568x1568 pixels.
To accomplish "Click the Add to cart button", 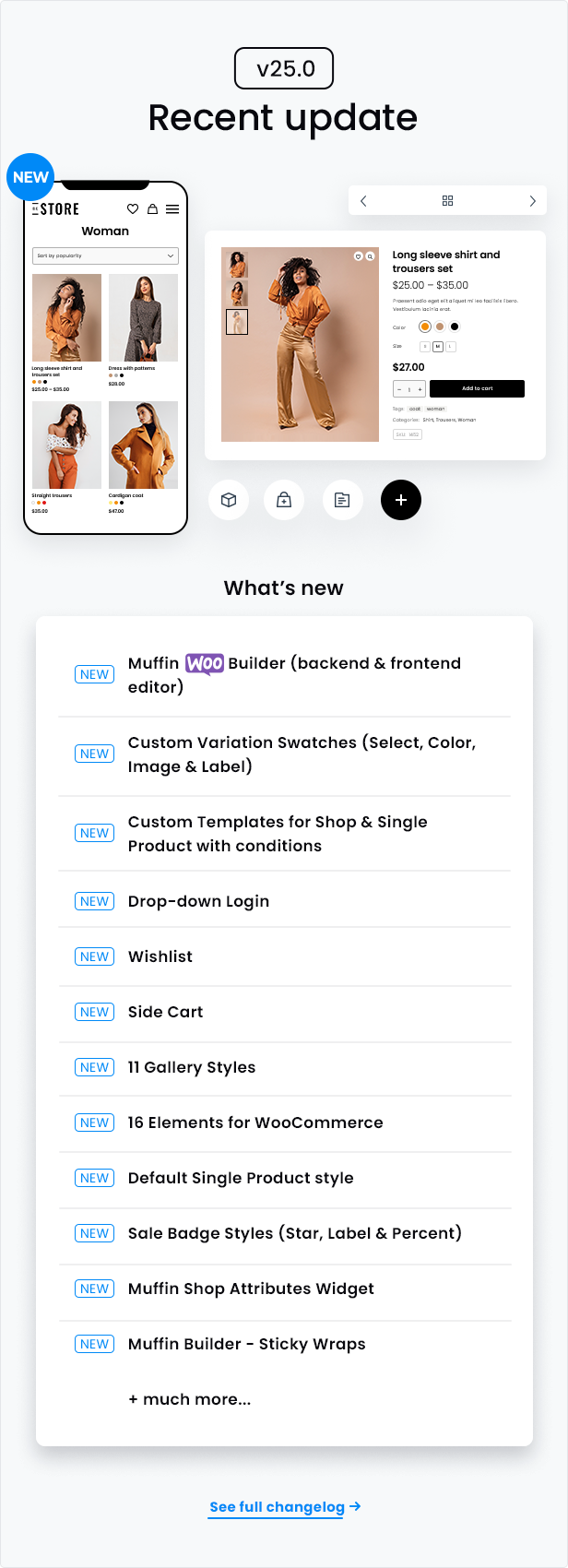I will coord(477,388).
